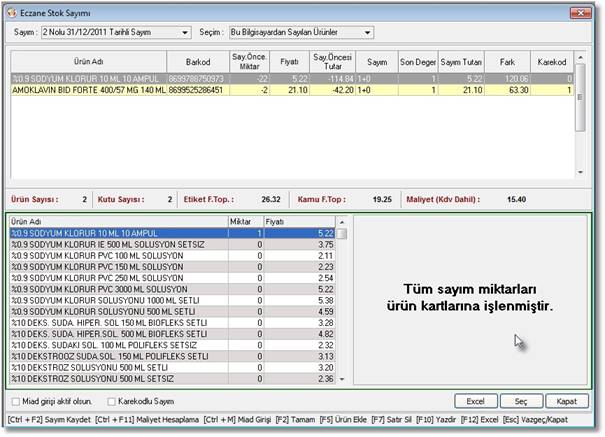The height and width of the screenshot is (437, 605).
Task: Click the Fark column header
Action: click(506, 61)
